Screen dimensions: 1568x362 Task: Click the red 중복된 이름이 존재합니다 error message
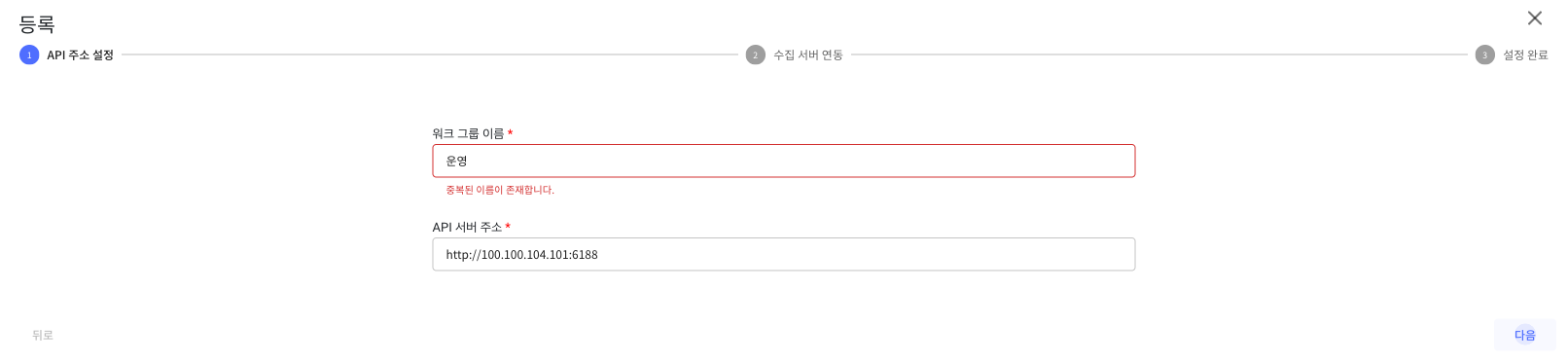tap(500, 190)
